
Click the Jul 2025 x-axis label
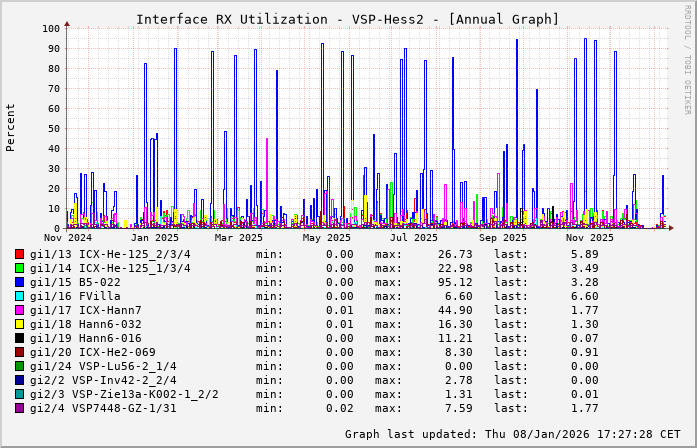(414, 238)
